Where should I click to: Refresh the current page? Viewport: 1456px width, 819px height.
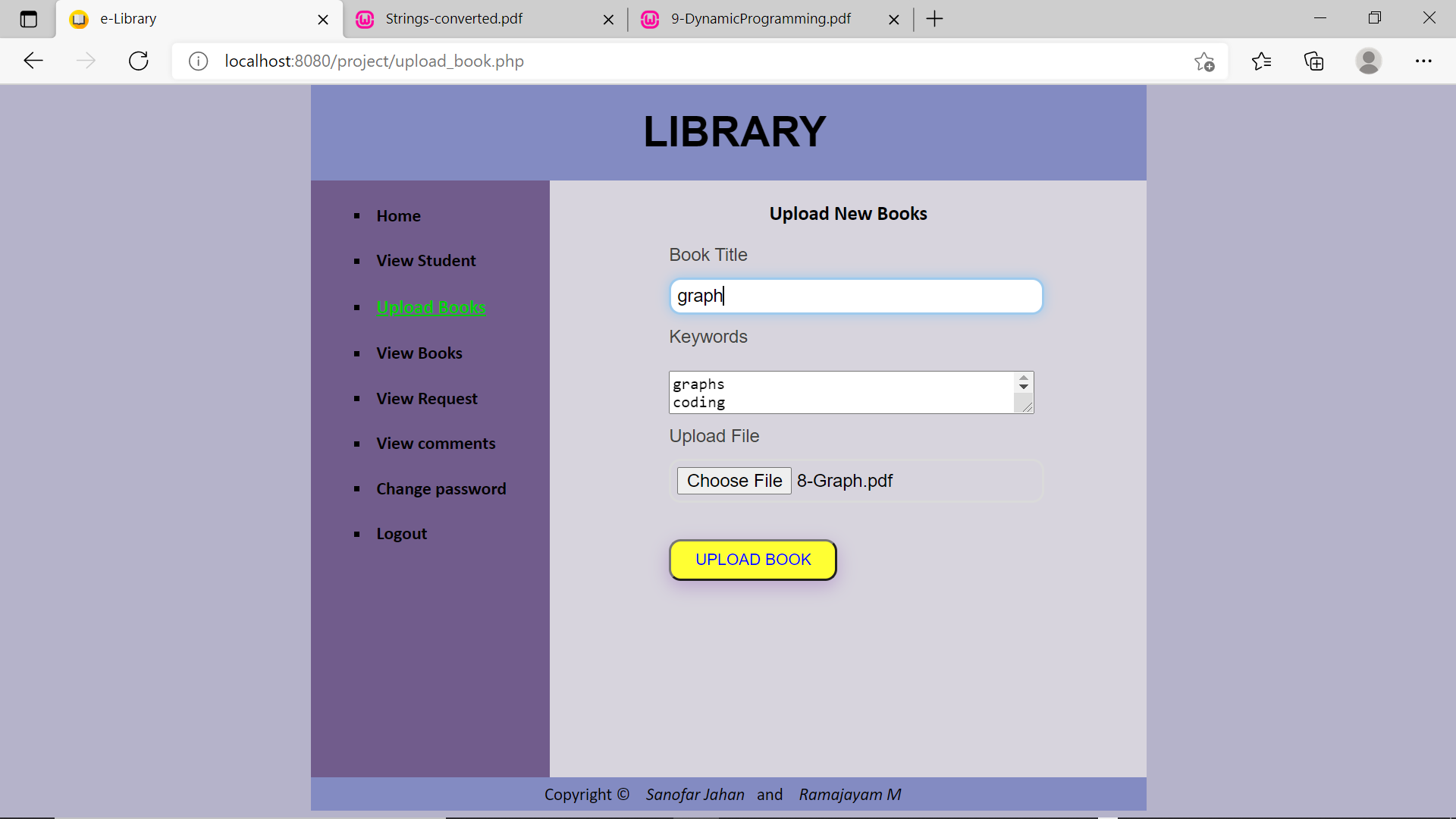pyautogui.click(x=138, y=61)
